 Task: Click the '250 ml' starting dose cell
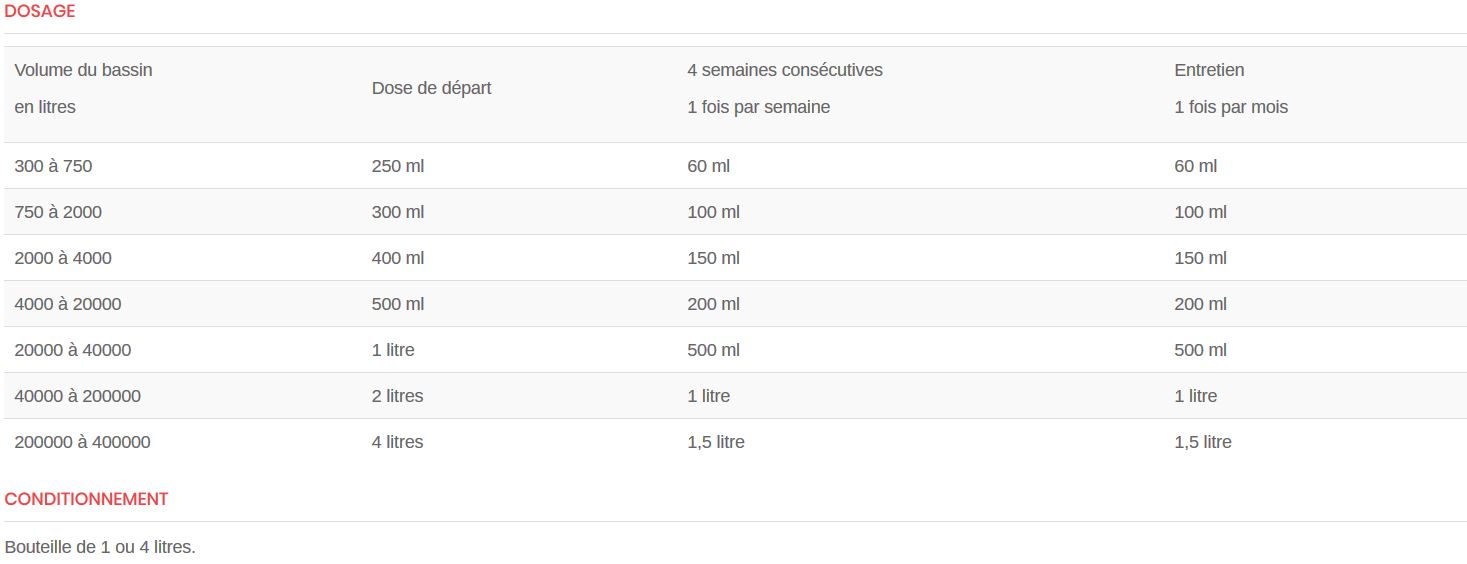(x=398, y=166)
